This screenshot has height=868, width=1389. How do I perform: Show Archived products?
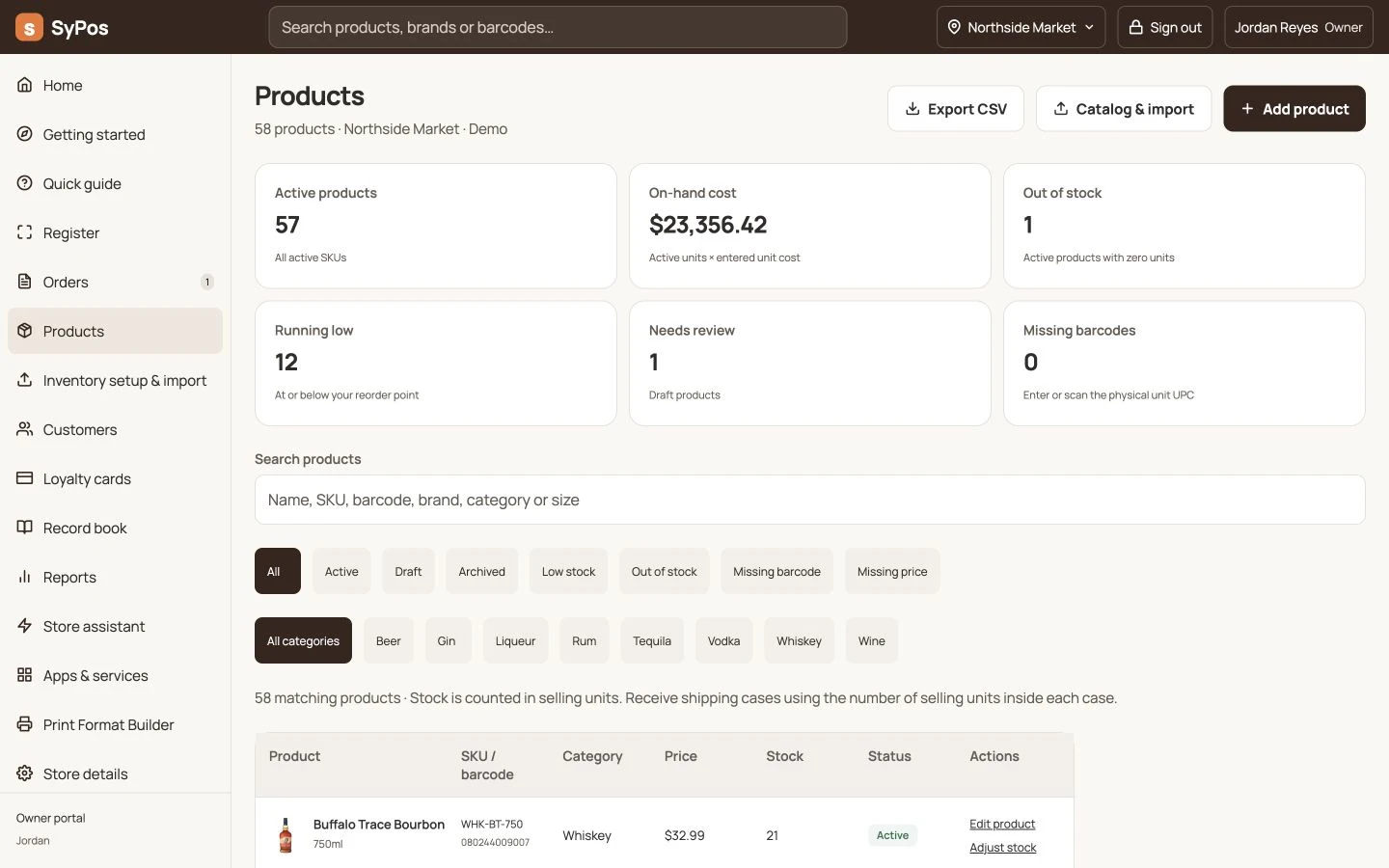pos(482,571)
